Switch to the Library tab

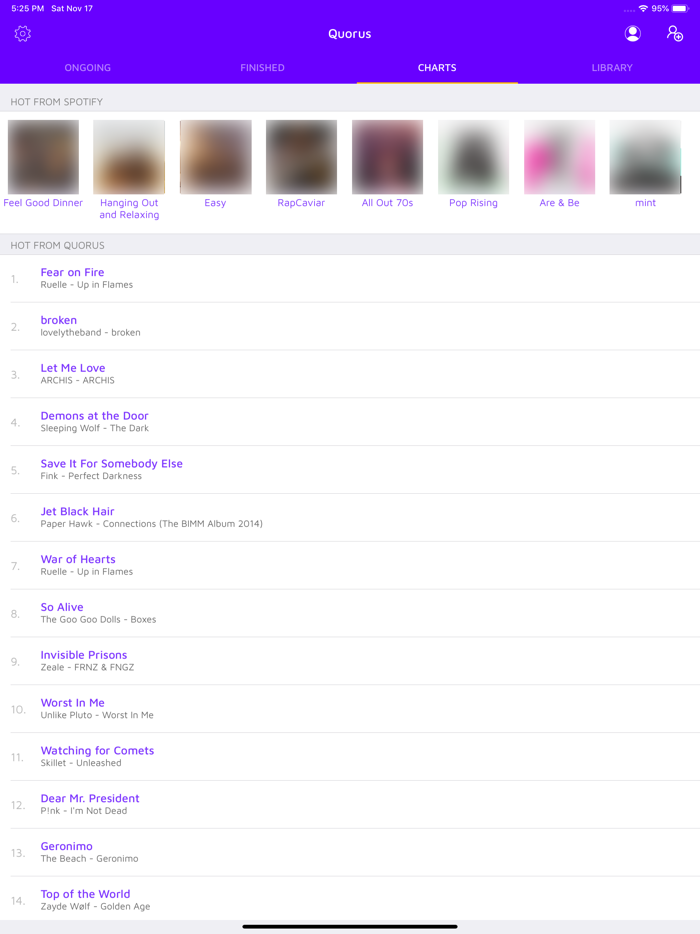point(612,67)
